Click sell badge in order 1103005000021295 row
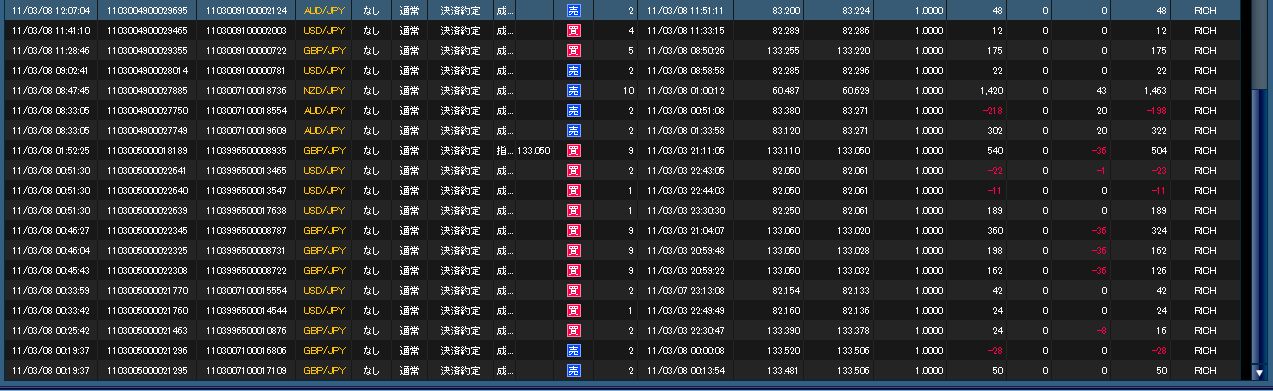Viewport: 1273px width, 391px height. [573, 370]
